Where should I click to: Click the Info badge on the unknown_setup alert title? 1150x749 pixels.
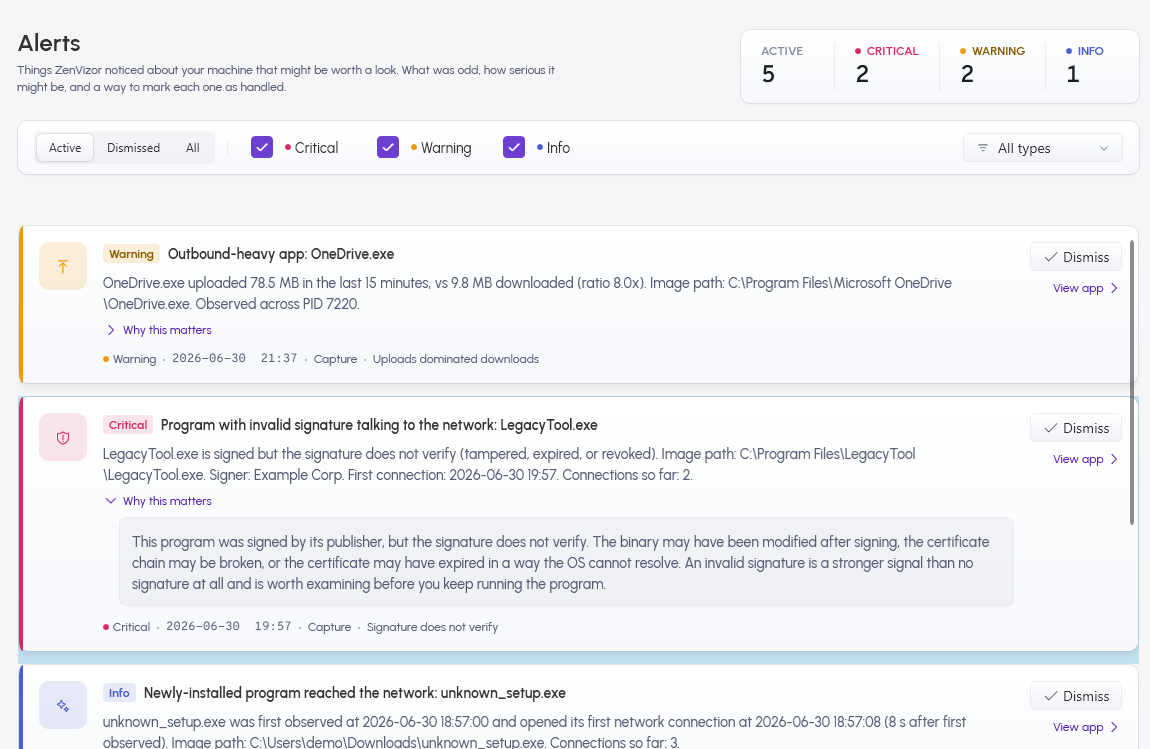coord(119,693)
